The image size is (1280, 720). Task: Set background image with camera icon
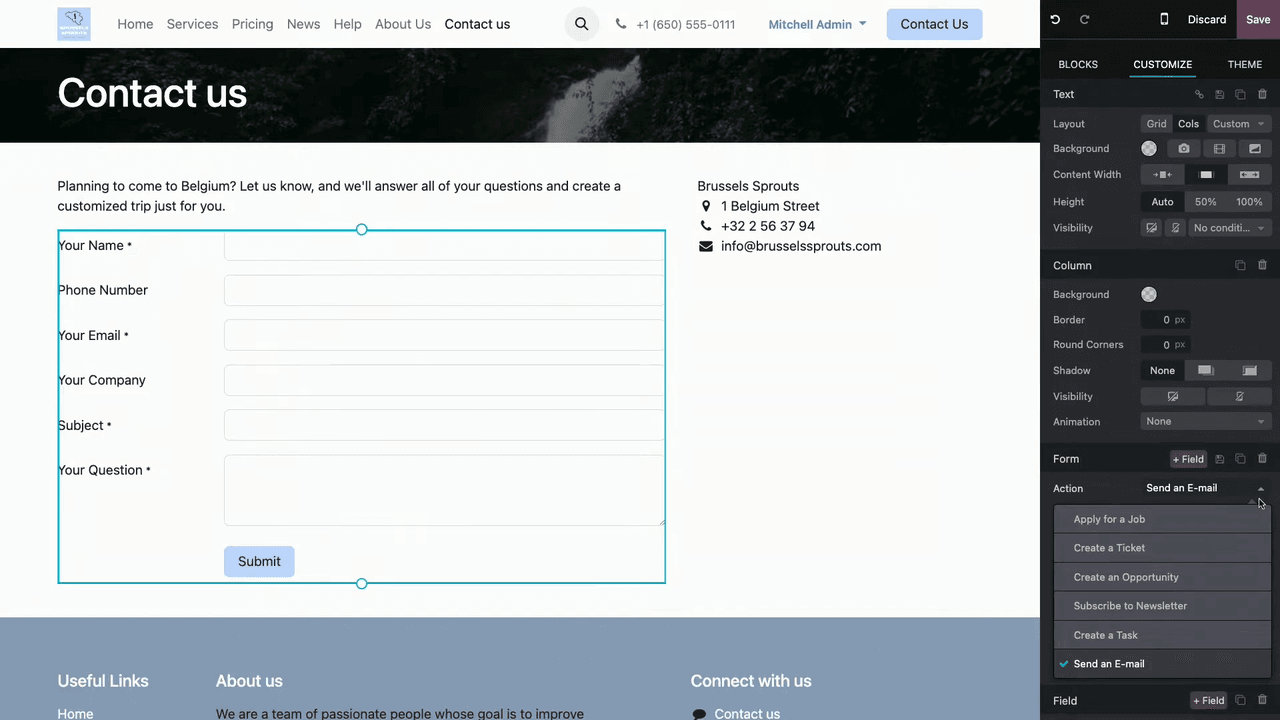point(1184,149)
